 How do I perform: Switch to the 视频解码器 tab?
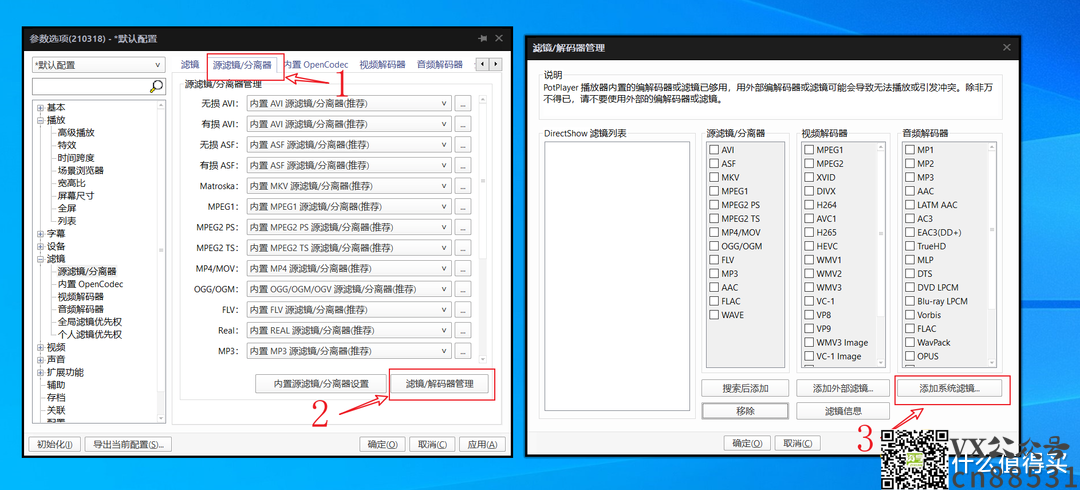pos(384,65)
